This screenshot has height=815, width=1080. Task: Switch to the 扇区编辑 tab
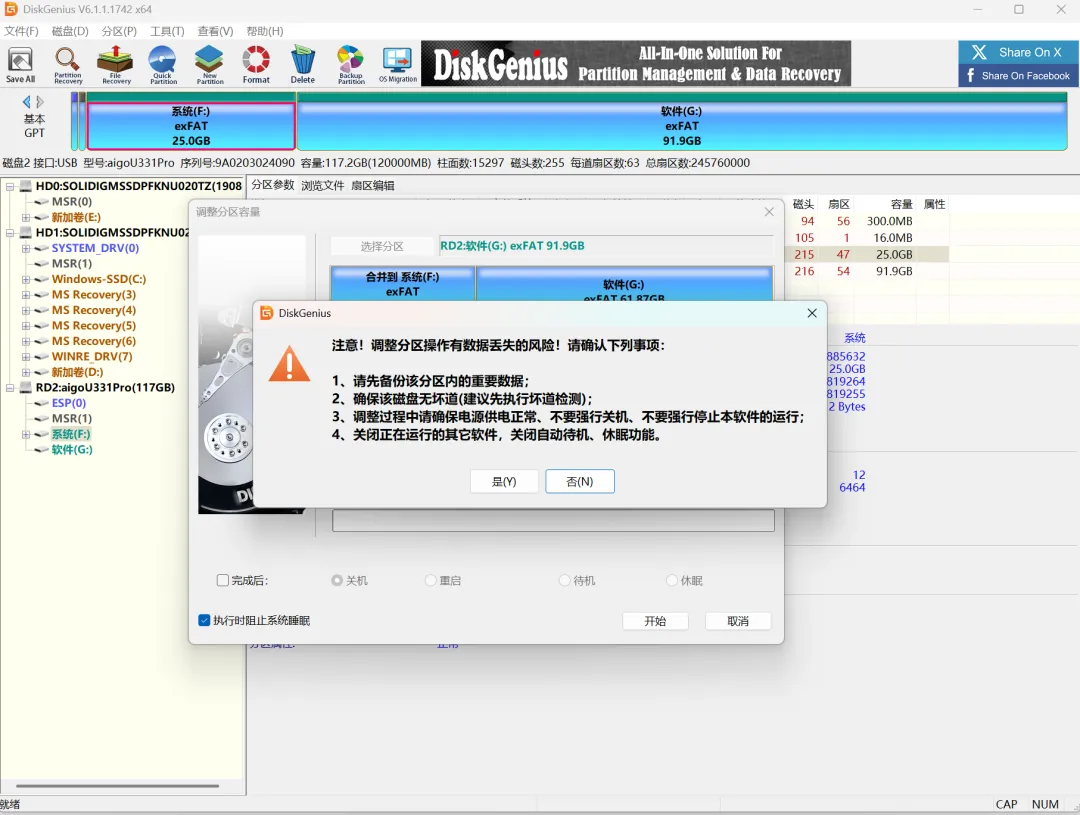pos(373,185)
